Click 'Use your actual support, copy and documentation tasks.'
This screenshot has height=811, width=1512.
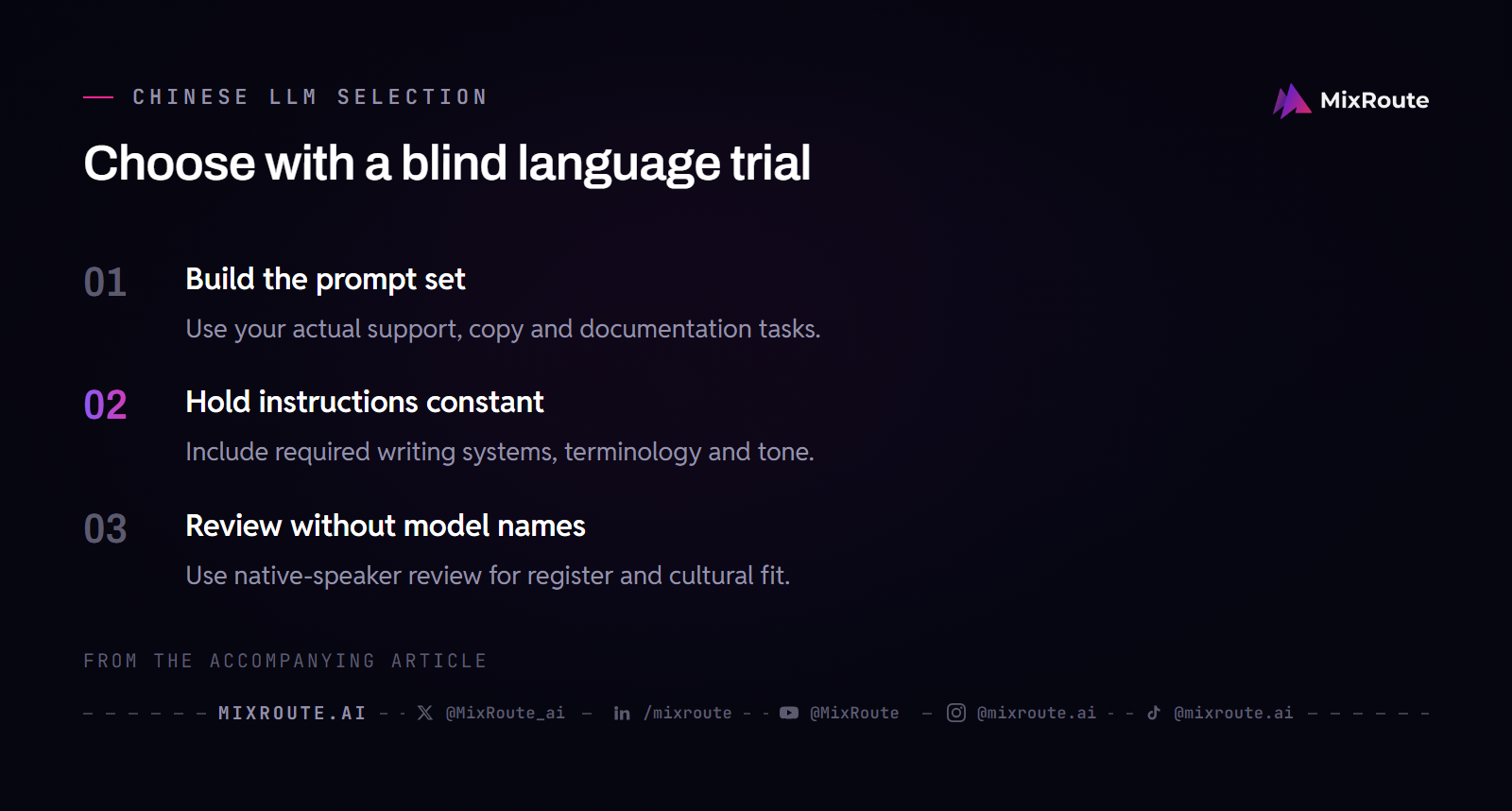pos(503,329)
